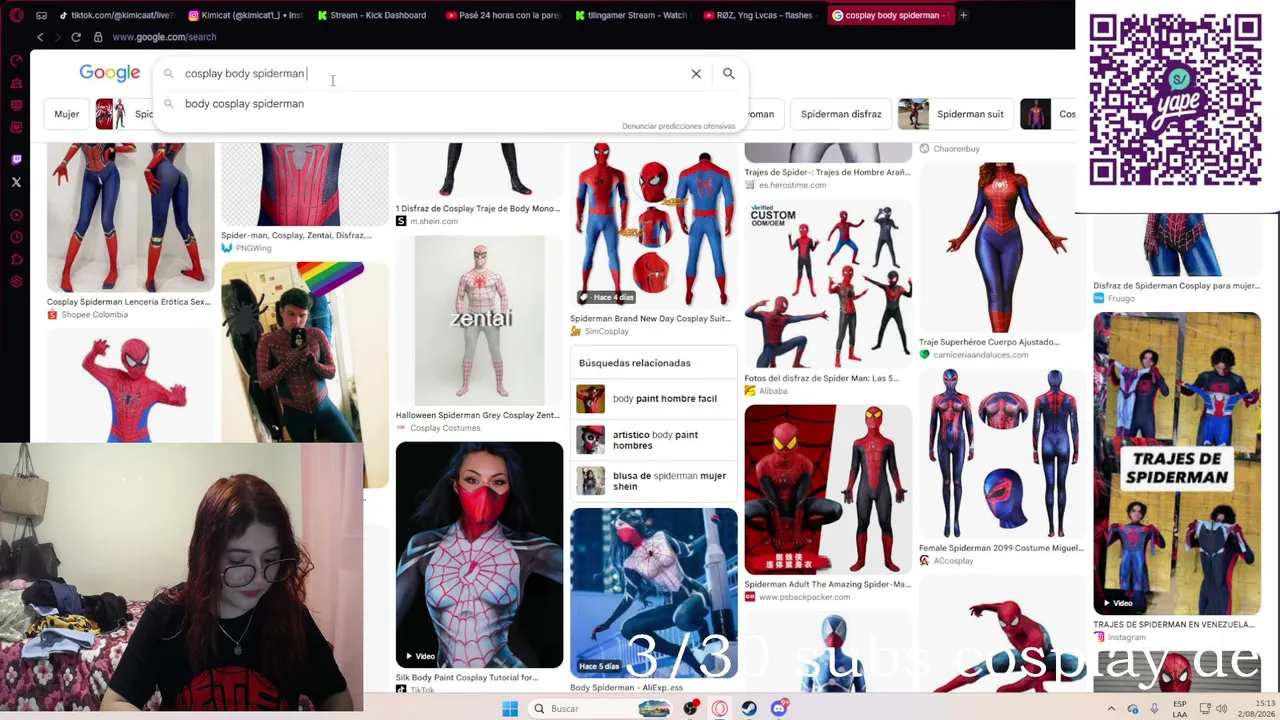Viewport: 1280px width, 720px height.
Task: Open 'Fotos del disfraz de Spider Man' Alibaba image
Action: coord(828,284)
